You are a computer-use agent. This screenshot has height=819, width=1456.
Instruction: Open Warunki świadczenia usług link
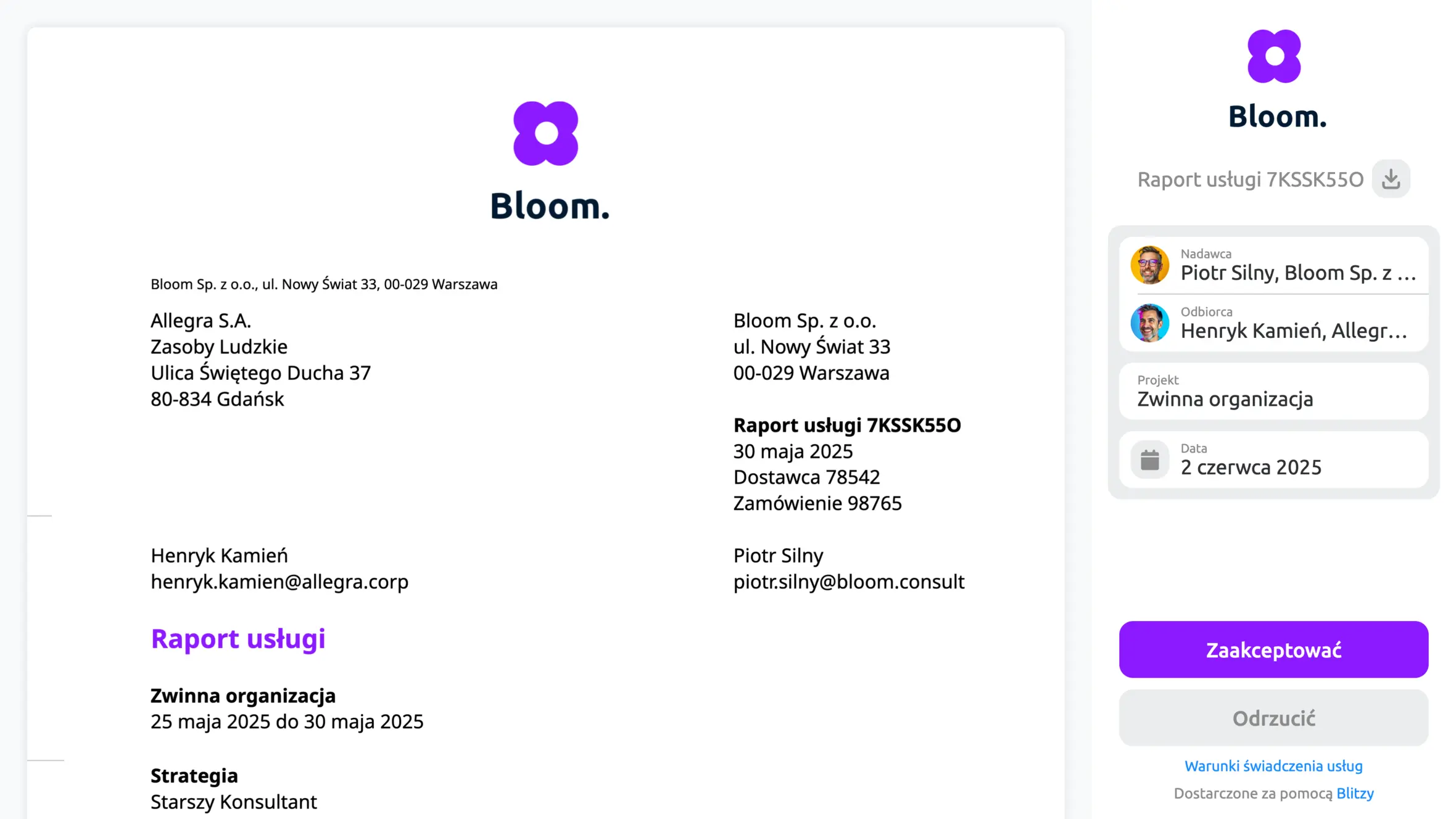pyautogui.click(x=1273, y=766)
